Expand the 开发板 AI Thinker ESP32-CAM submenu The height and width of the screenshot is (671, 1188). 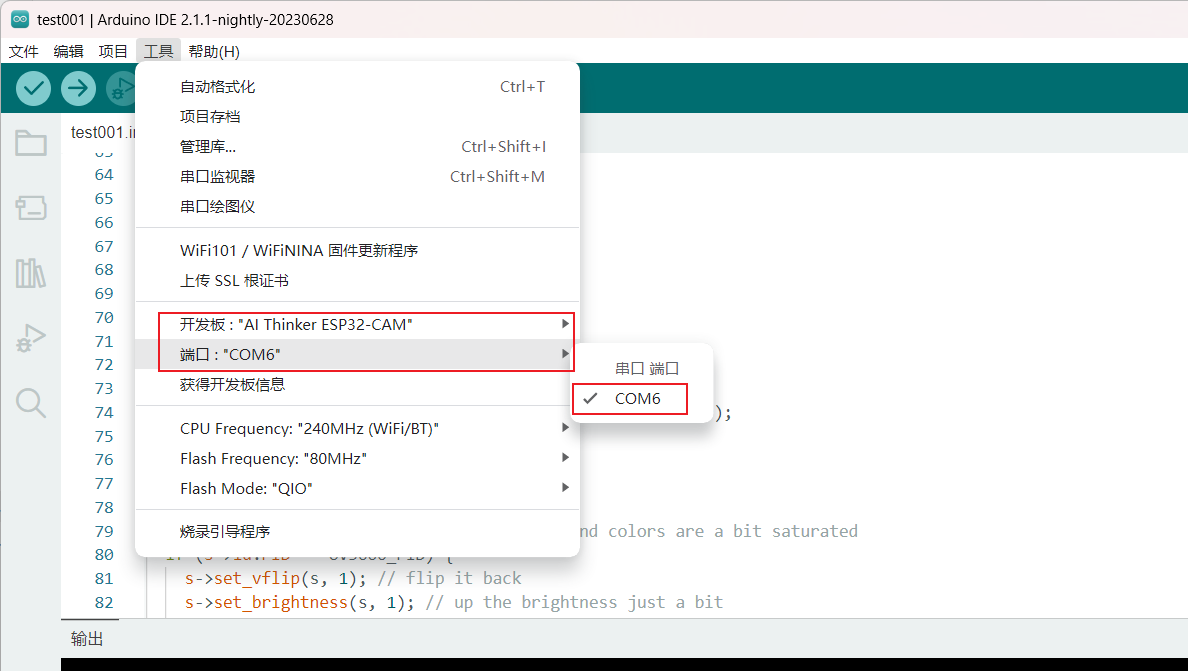[x=357, y=324]
